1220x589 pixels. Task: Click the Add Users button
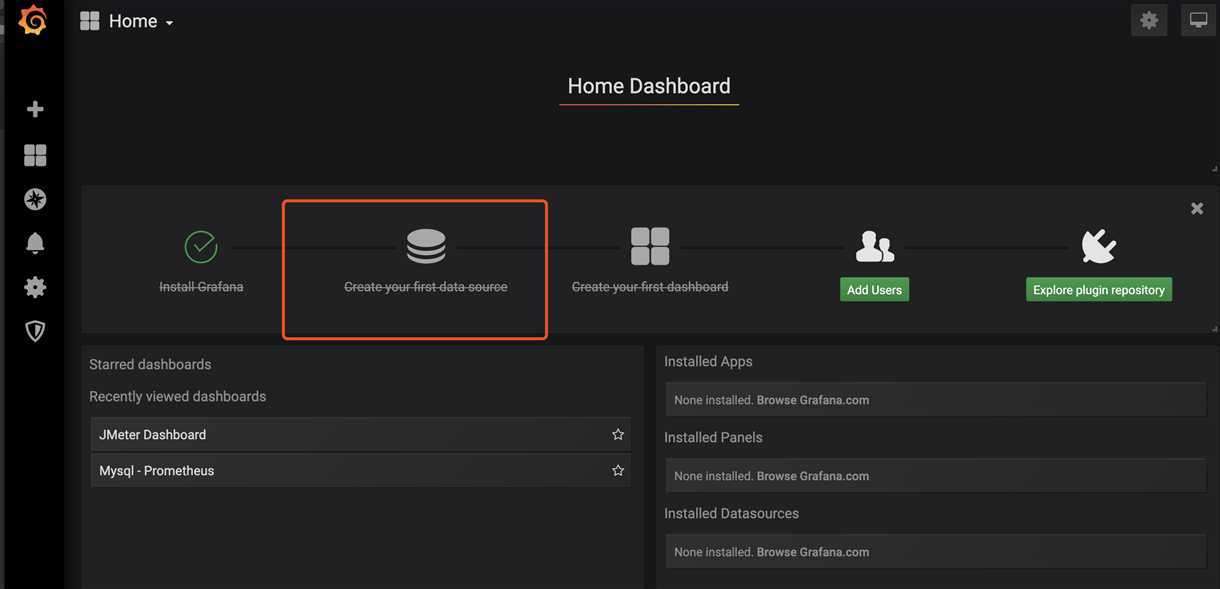pyautogui.click(x=875, y=290)
